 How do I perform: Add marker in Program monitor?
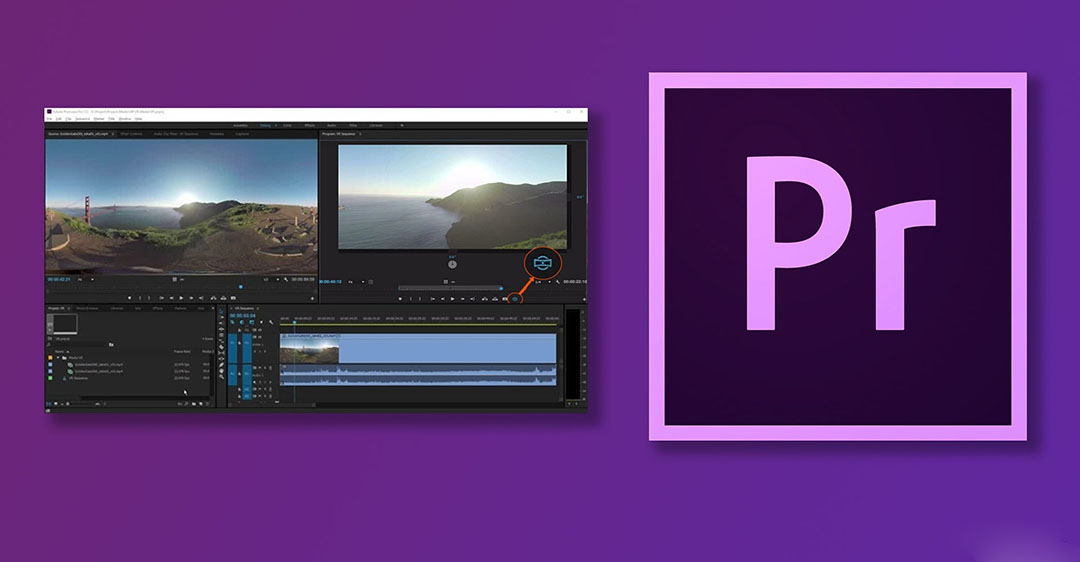click(x=400, y=299)
